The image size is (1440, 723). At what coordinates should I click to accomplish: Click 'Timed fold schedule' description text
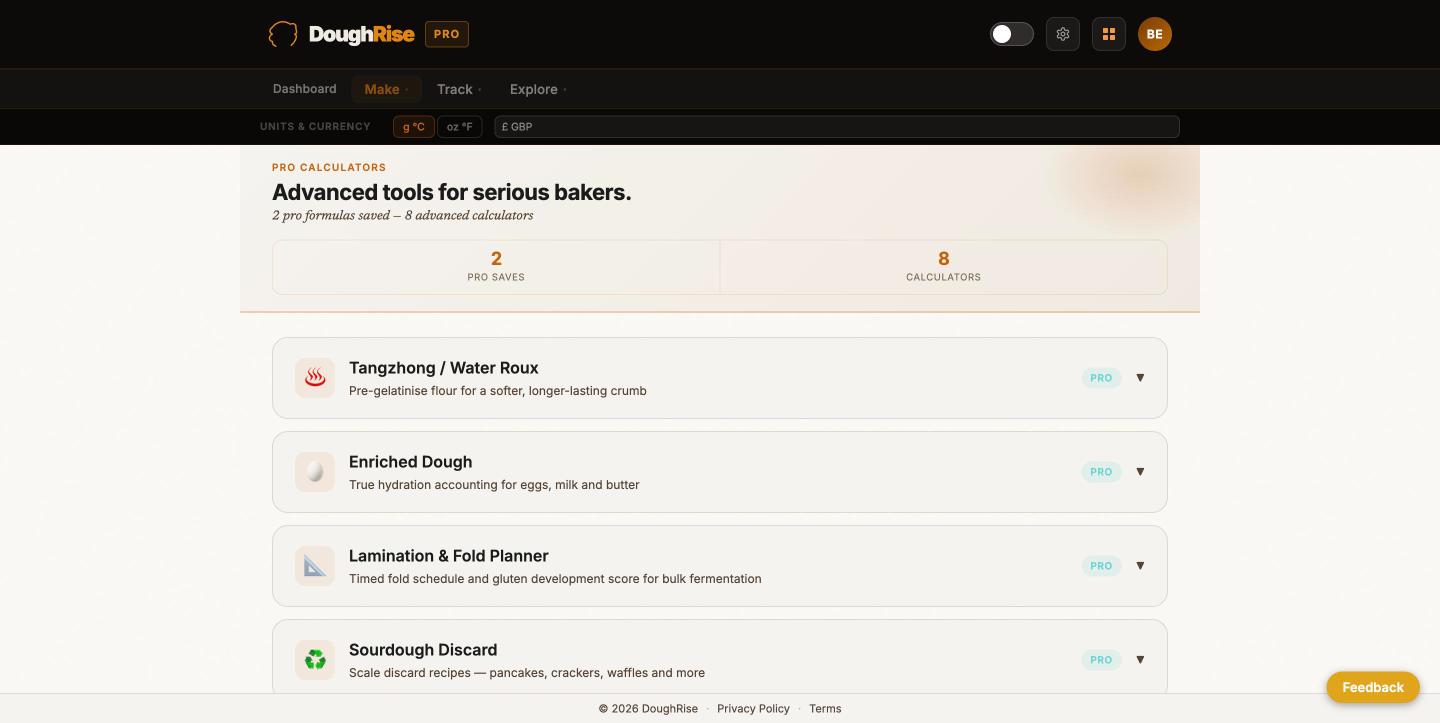[555, 579]
